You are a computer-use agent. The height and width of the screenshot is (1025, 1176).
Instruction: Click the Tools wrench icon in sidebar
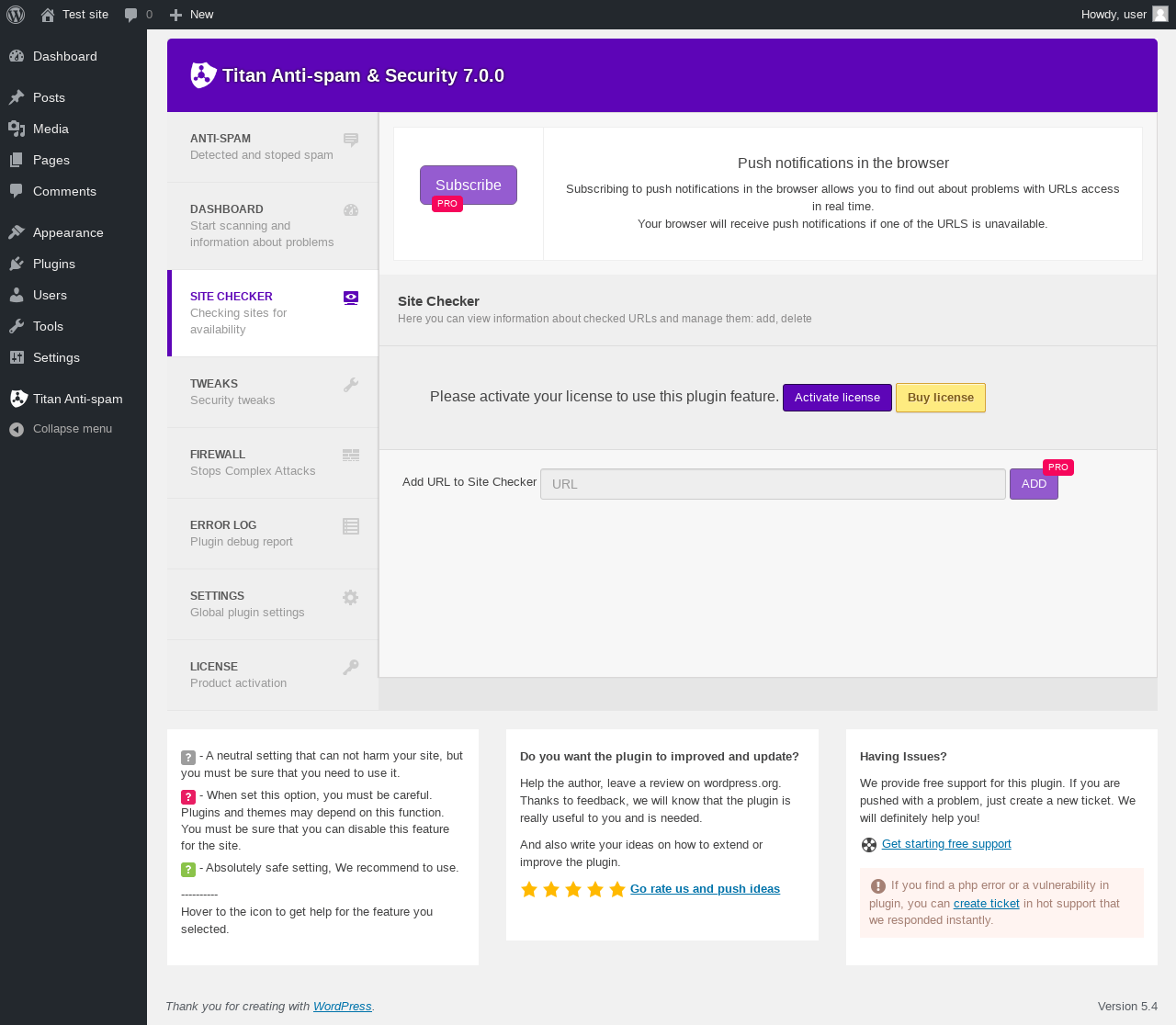click(x=17, y=326)
